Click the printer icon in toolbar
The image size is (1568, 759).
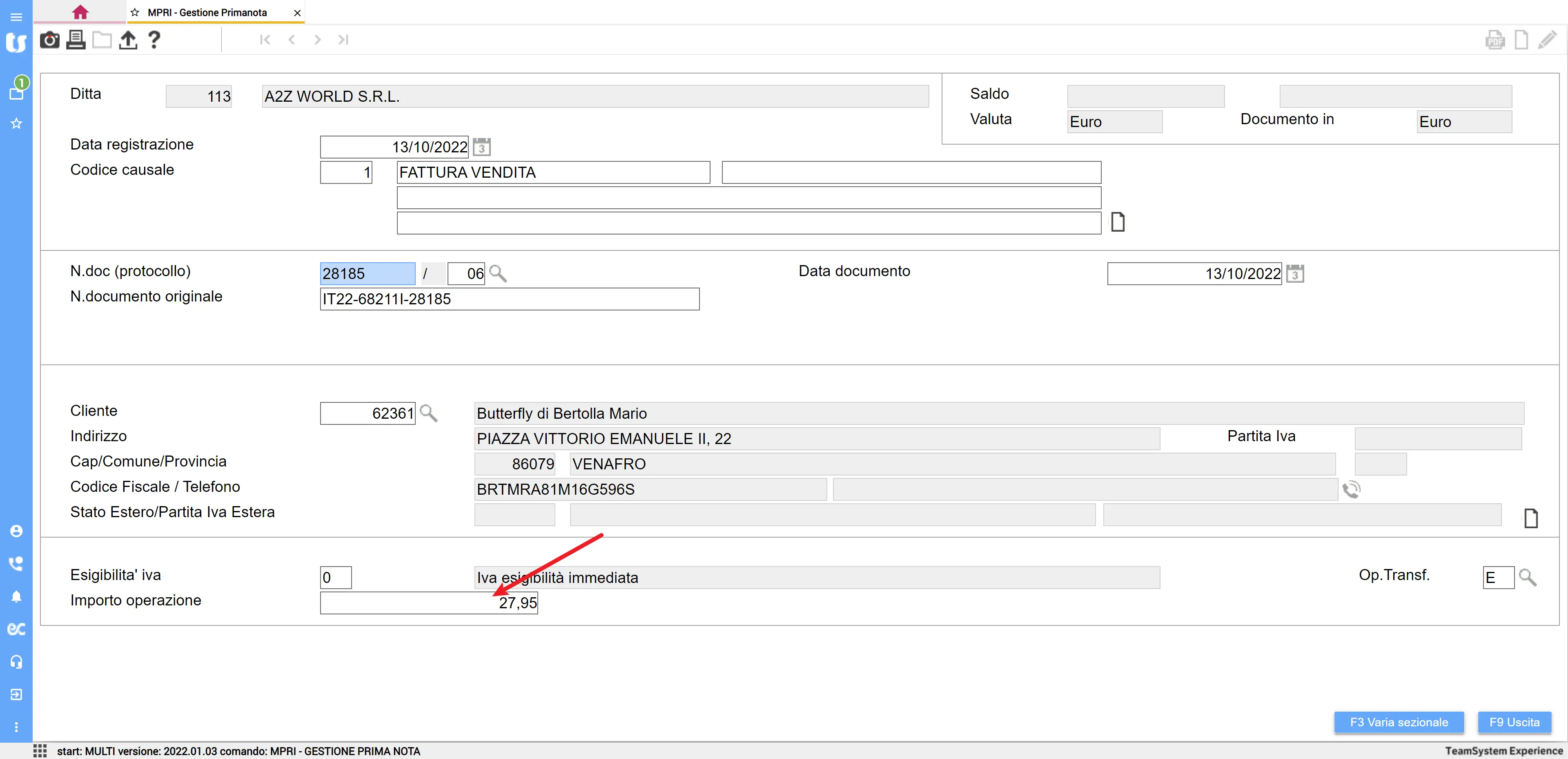tap(76, 40)
